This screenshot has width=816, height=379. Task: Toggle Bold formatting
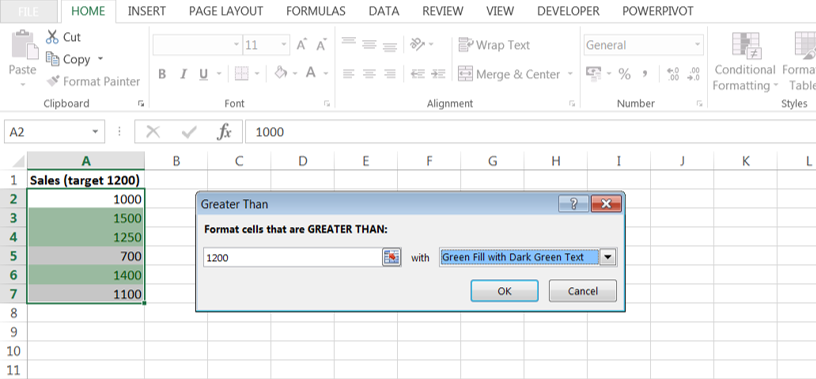pyautogui.click(x=162, y=74)
